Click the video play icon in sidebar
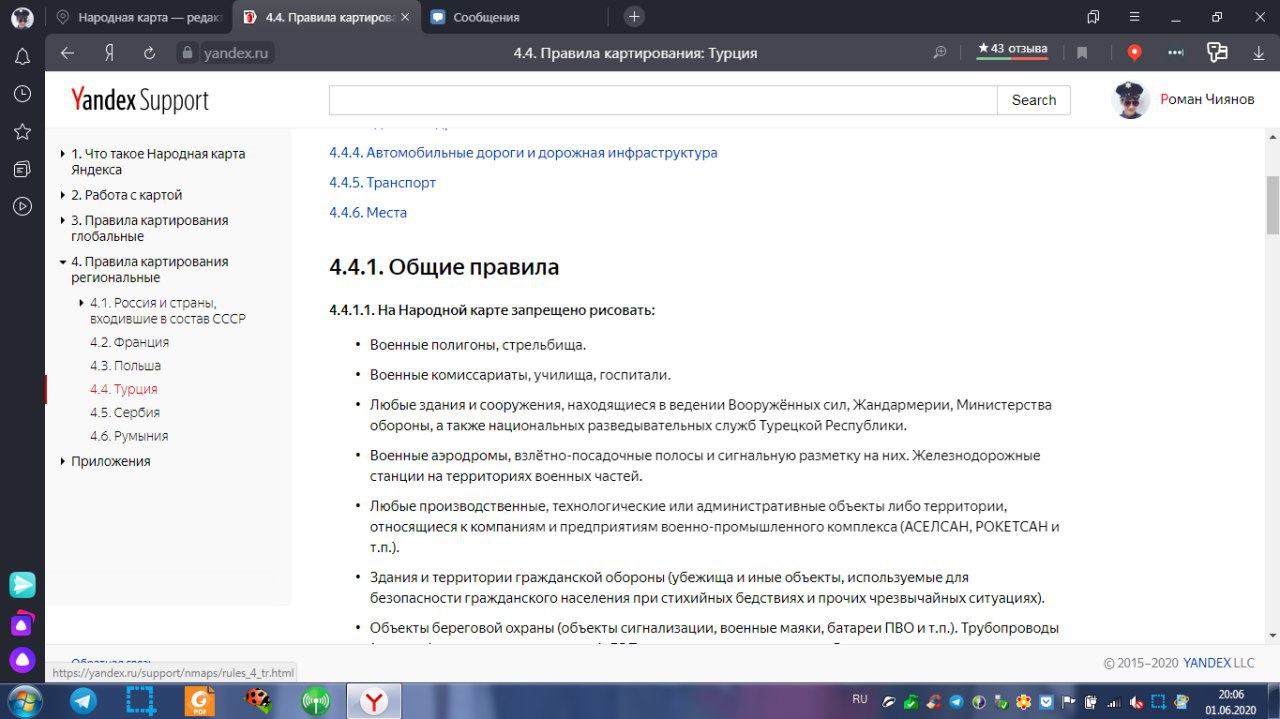 tap(22, 207)
